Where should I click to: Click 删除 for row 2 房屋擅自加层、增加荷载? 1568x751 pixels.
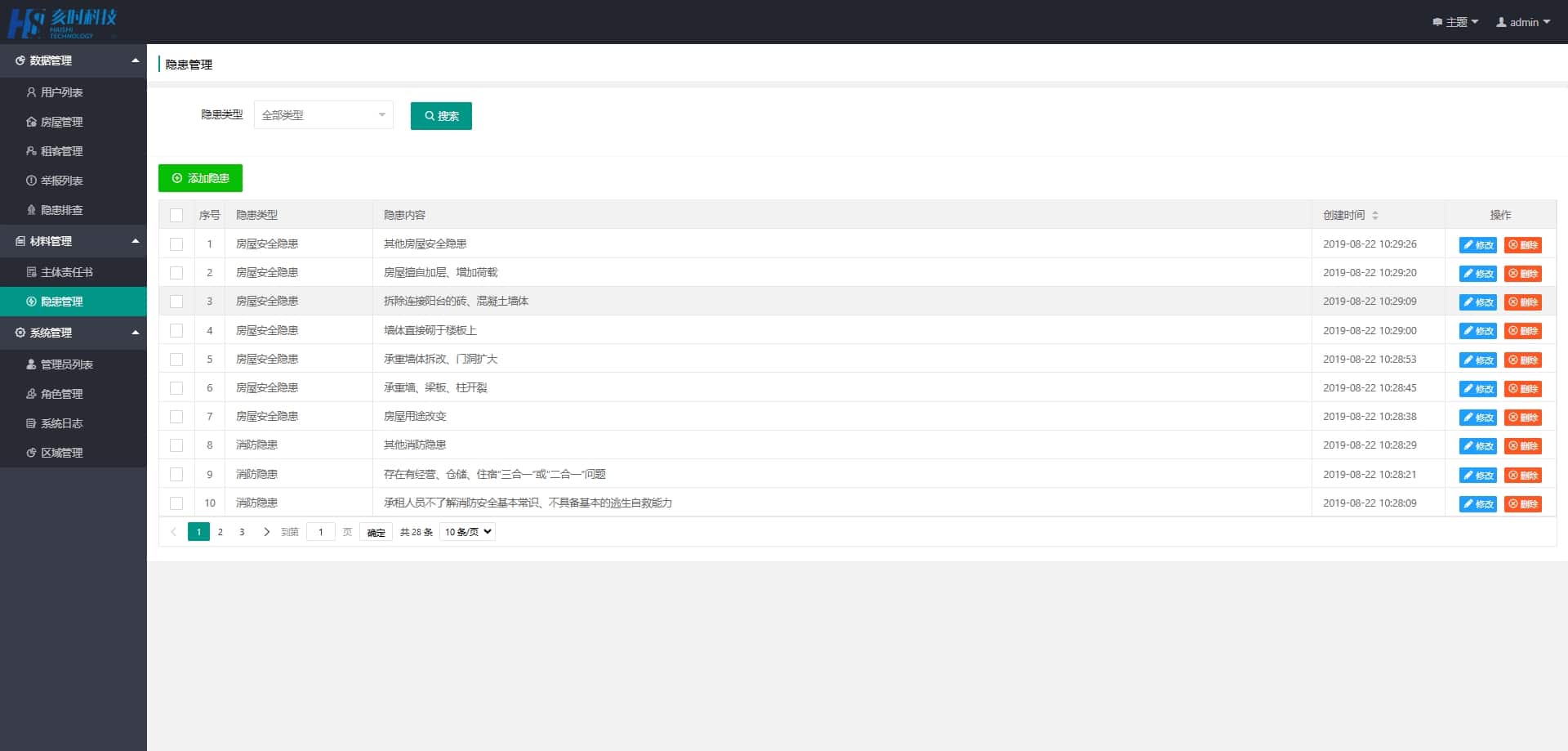pyautogui.click(x=1523, y=274)
